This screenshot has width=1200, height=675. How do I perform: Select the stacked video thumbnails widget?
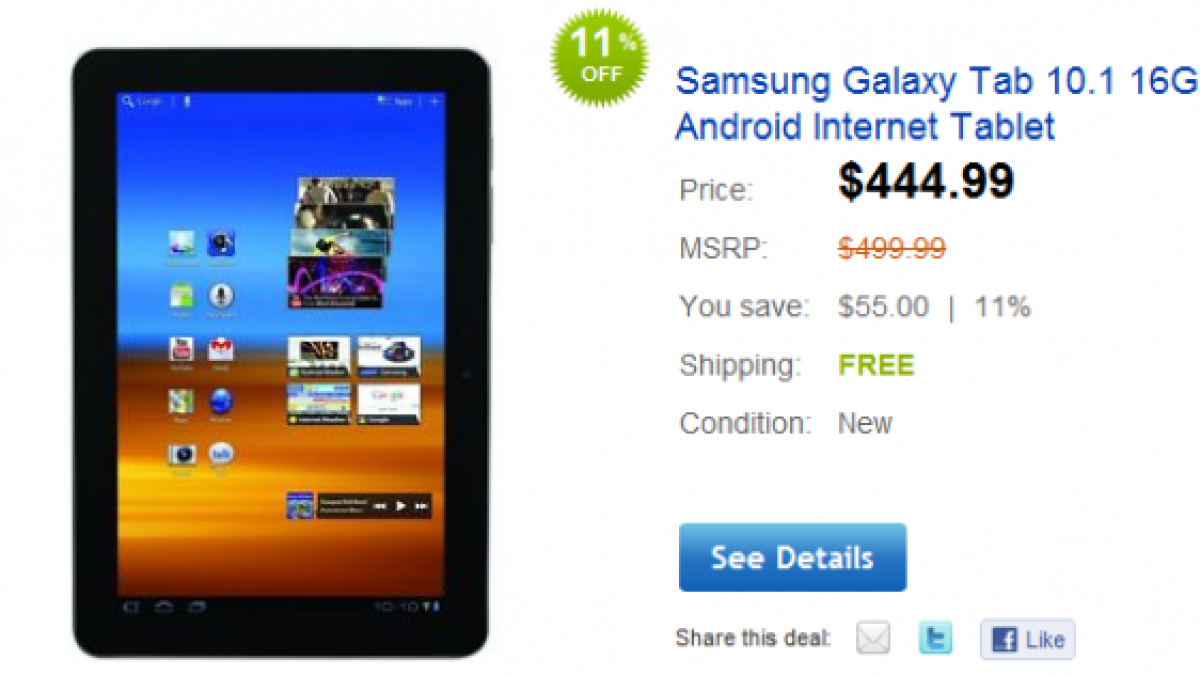click(341, 243)
